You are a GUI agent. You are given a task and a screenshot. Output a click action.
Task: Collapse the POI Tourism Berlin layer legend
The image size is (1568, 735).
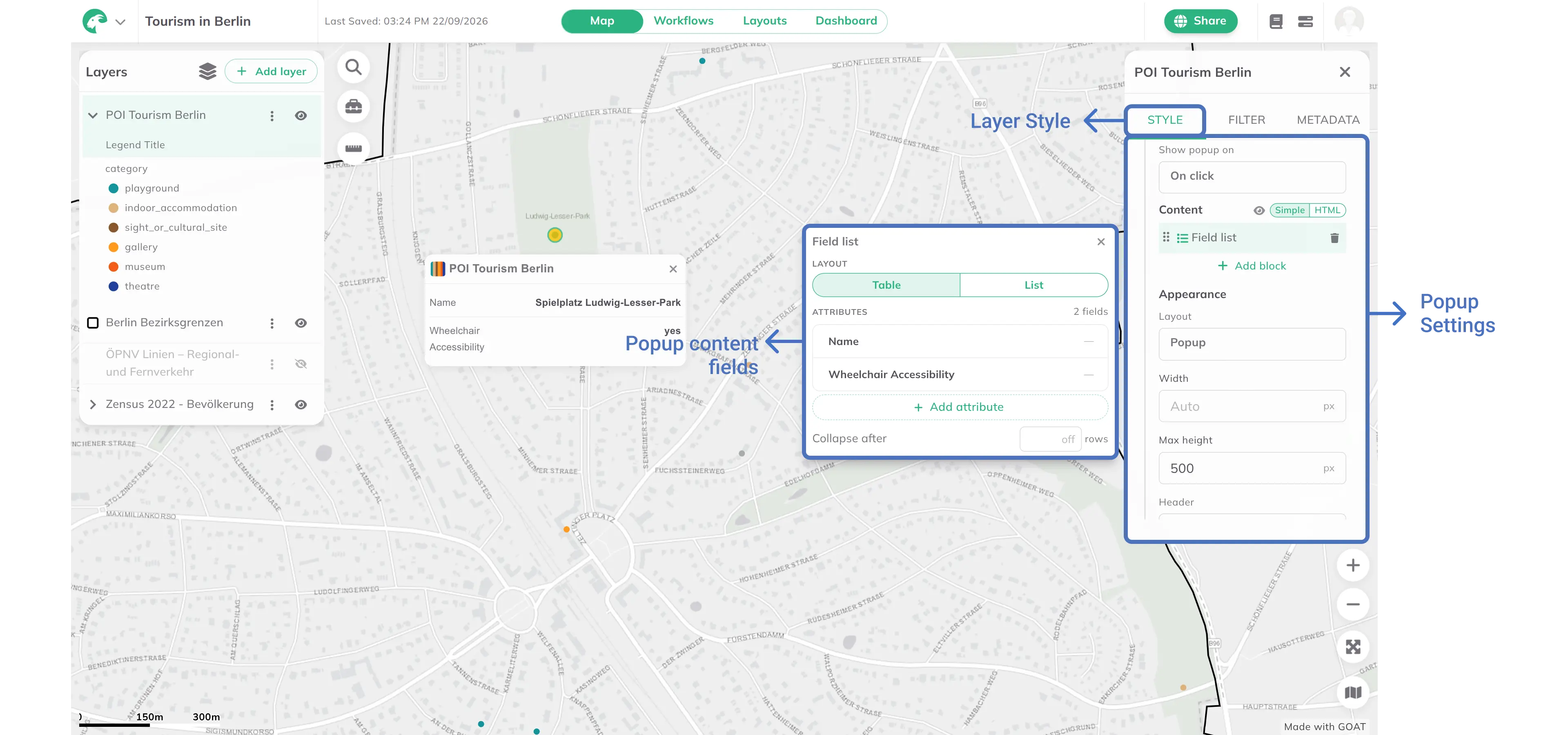[x=93, y=116]
